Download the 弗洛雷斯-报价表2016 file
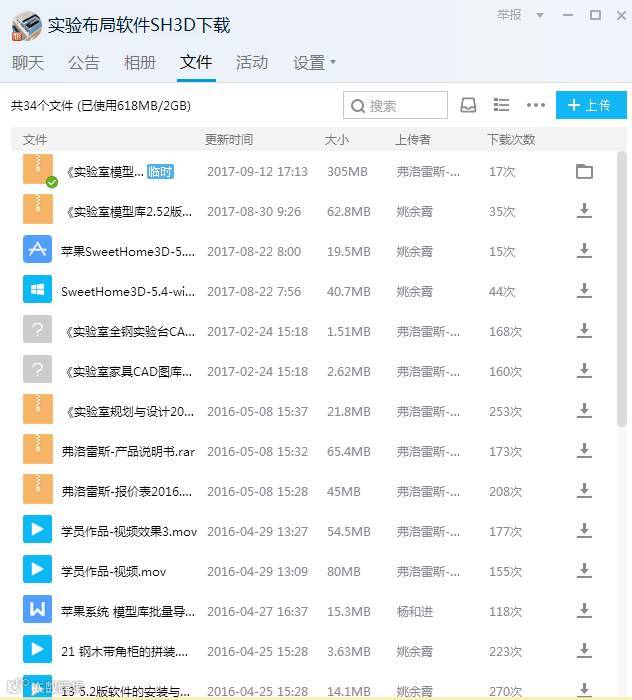The image size is (632, 700). coord(584,491)
